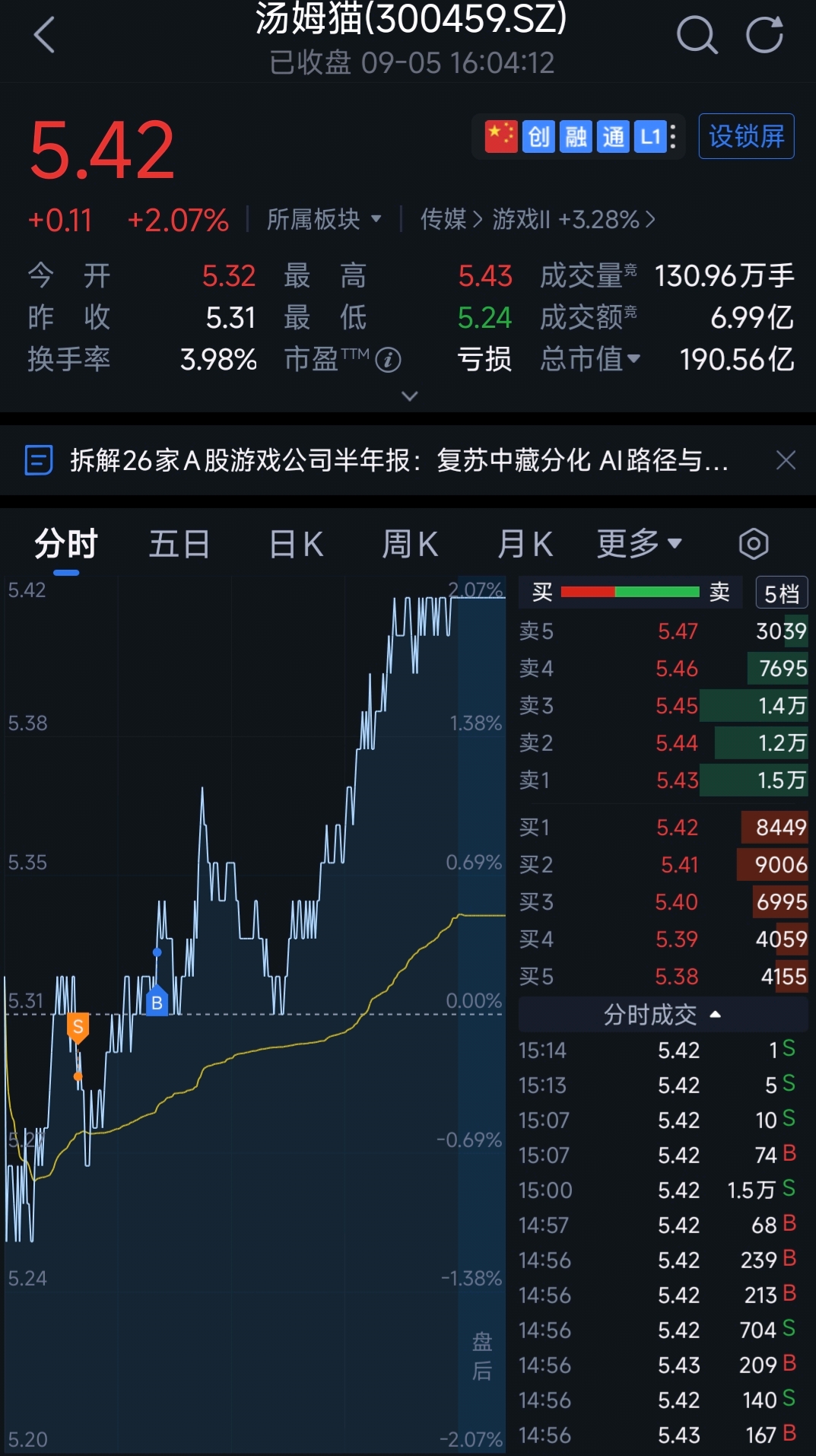Tap the orange S sell marker
Viewport: 816px width, 1456px height.
coord(78,1028)
